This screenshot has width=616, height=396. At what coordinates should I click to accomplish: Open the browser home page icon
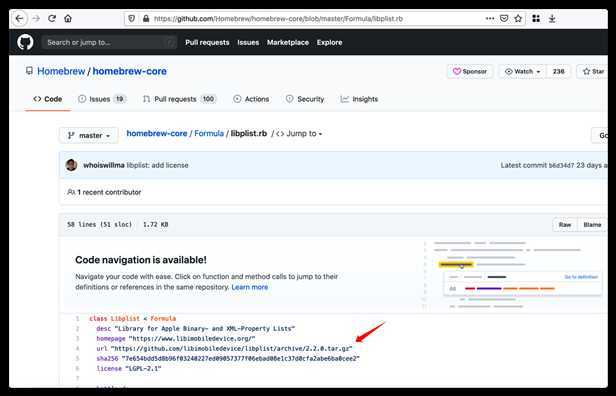[68, 18]
